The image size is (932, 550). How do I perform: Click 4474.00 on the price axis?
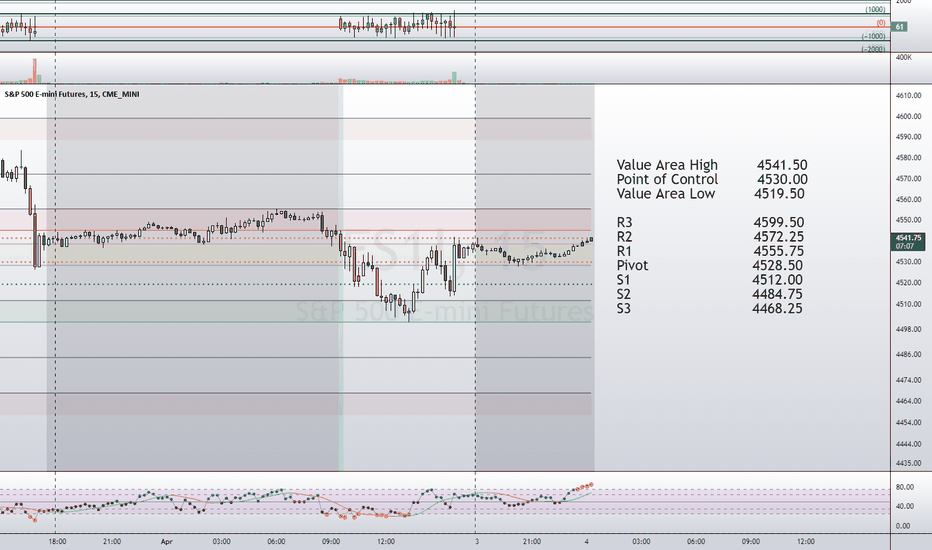point(908,380)
